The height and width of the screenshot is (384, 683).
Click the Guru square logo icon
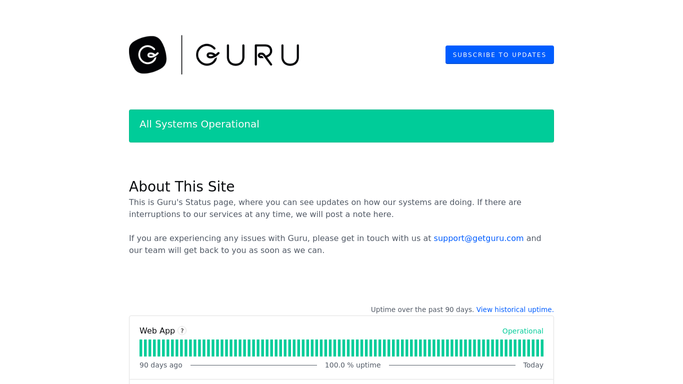[x=148, y=55]
